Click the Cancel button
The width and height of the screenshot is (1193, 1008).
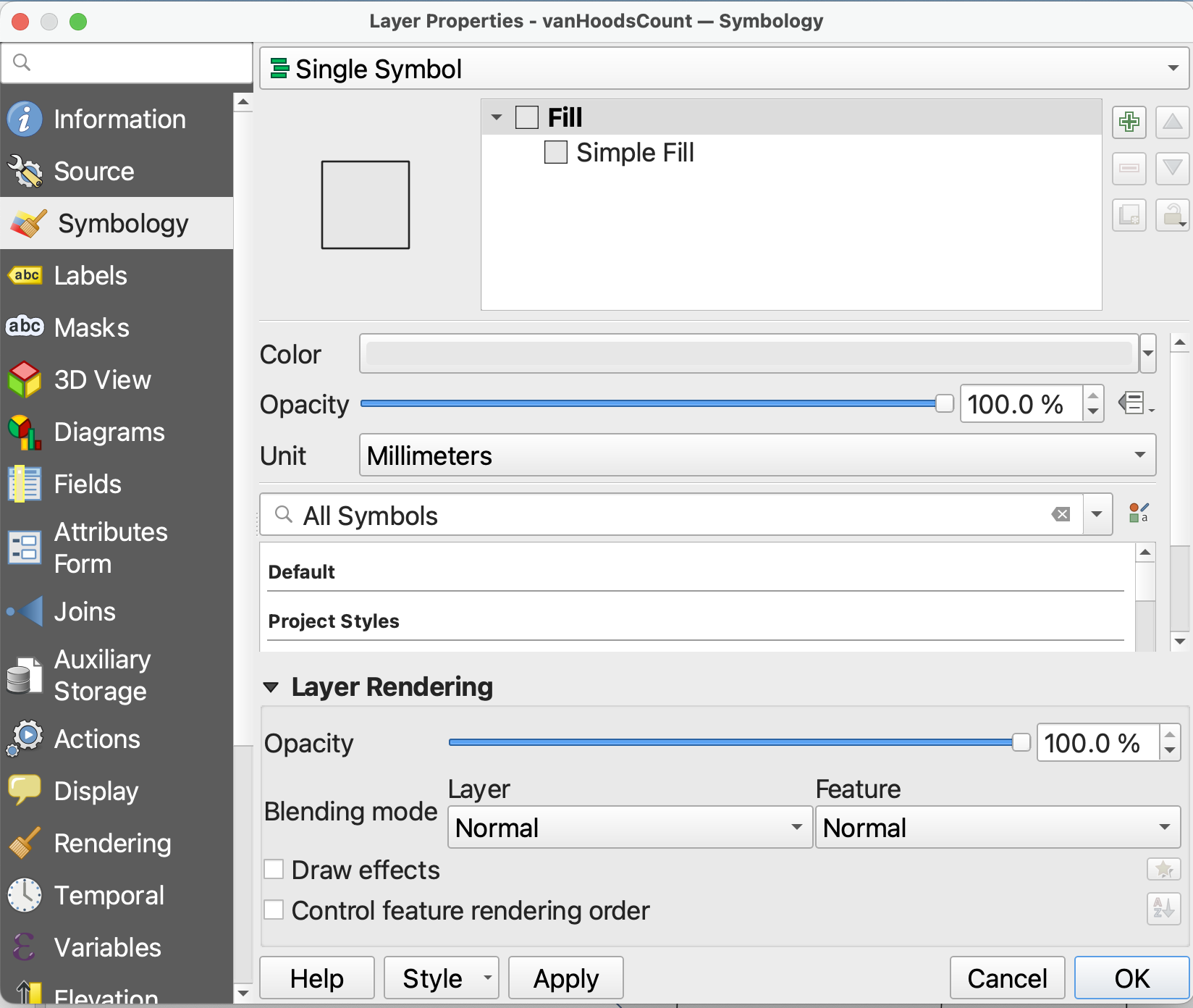click(1006, 978)
